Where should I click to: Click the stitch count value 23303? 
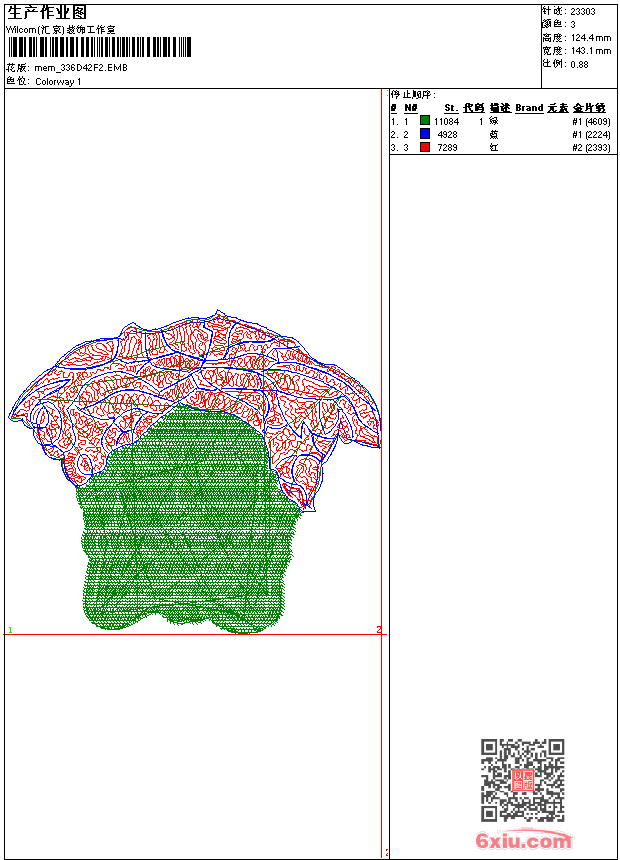pyautogui.click(x=583, y=11)
